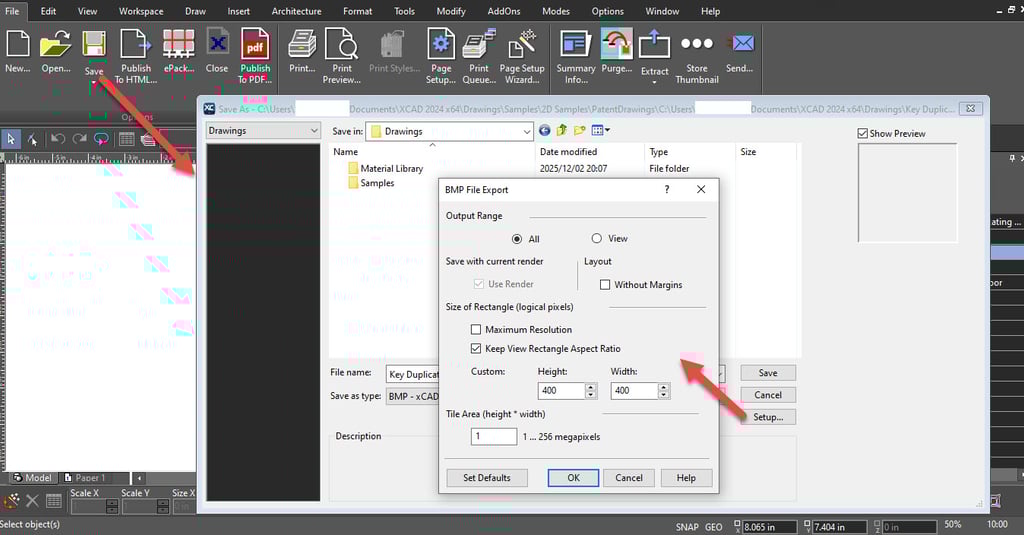Viewport: 1024px width, 535px height.
Task: Open the Architecture menu
Action: tap(296, 11)
